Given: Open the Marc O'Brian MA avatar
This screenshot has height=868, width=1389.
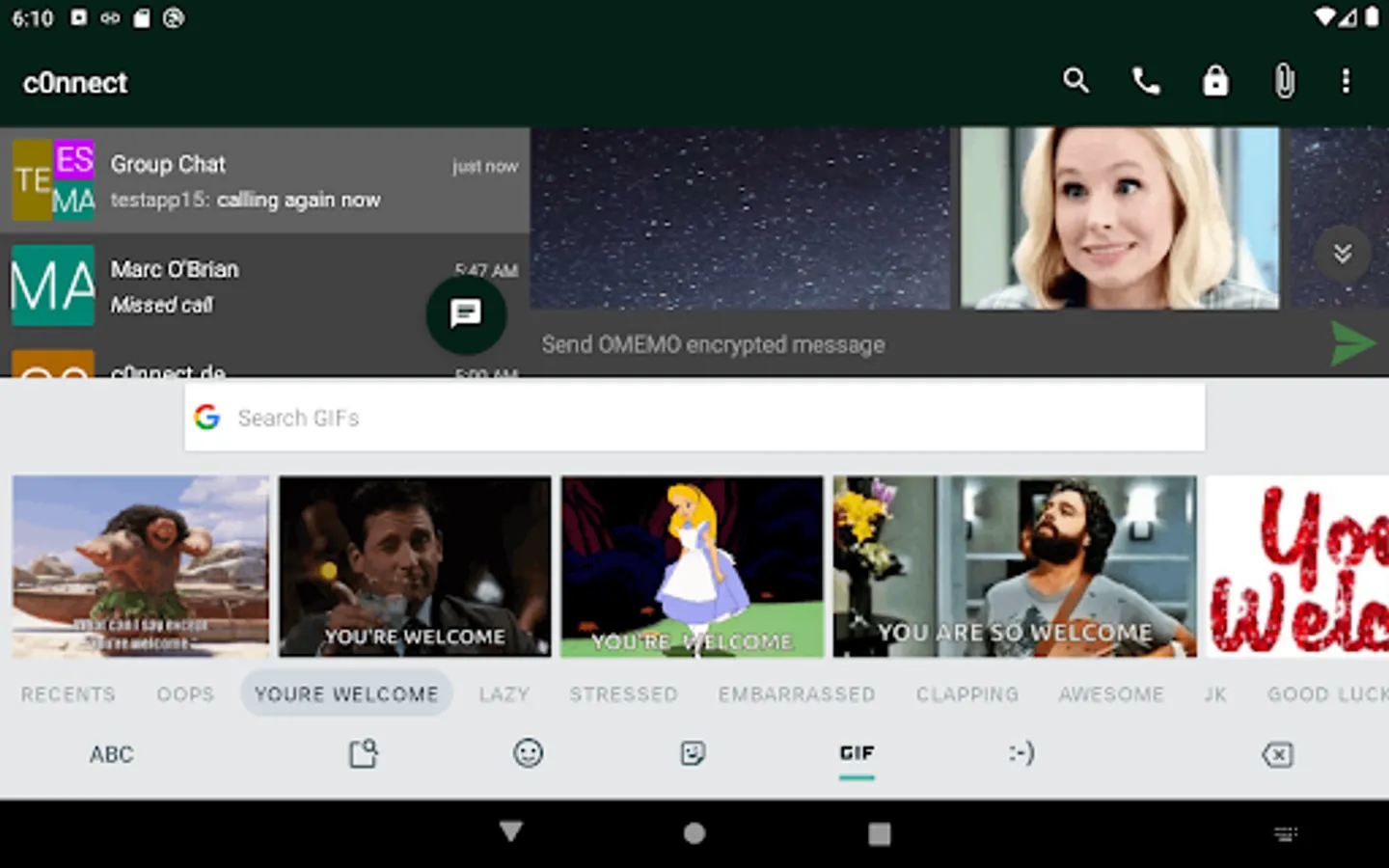Looking at the screenshot, I should [54, 285].
